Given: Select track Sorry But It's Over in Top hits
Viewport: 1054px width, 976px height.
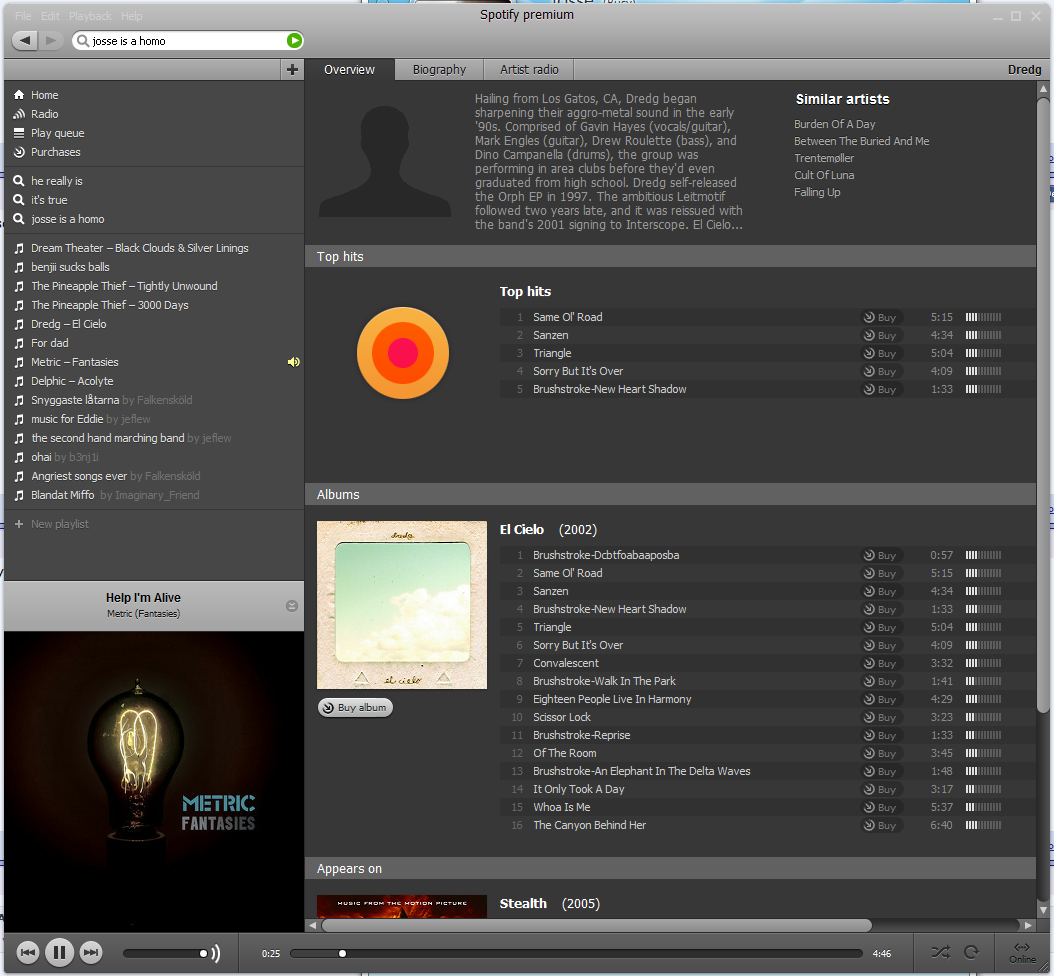Looking at the screenshot, I should point(577,371).
